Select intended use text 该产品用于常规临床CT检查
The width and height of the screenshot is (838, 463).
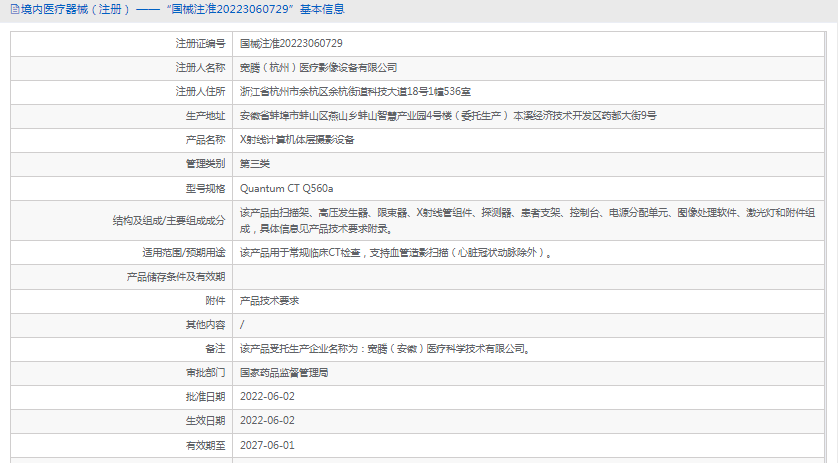coord(395,253)
